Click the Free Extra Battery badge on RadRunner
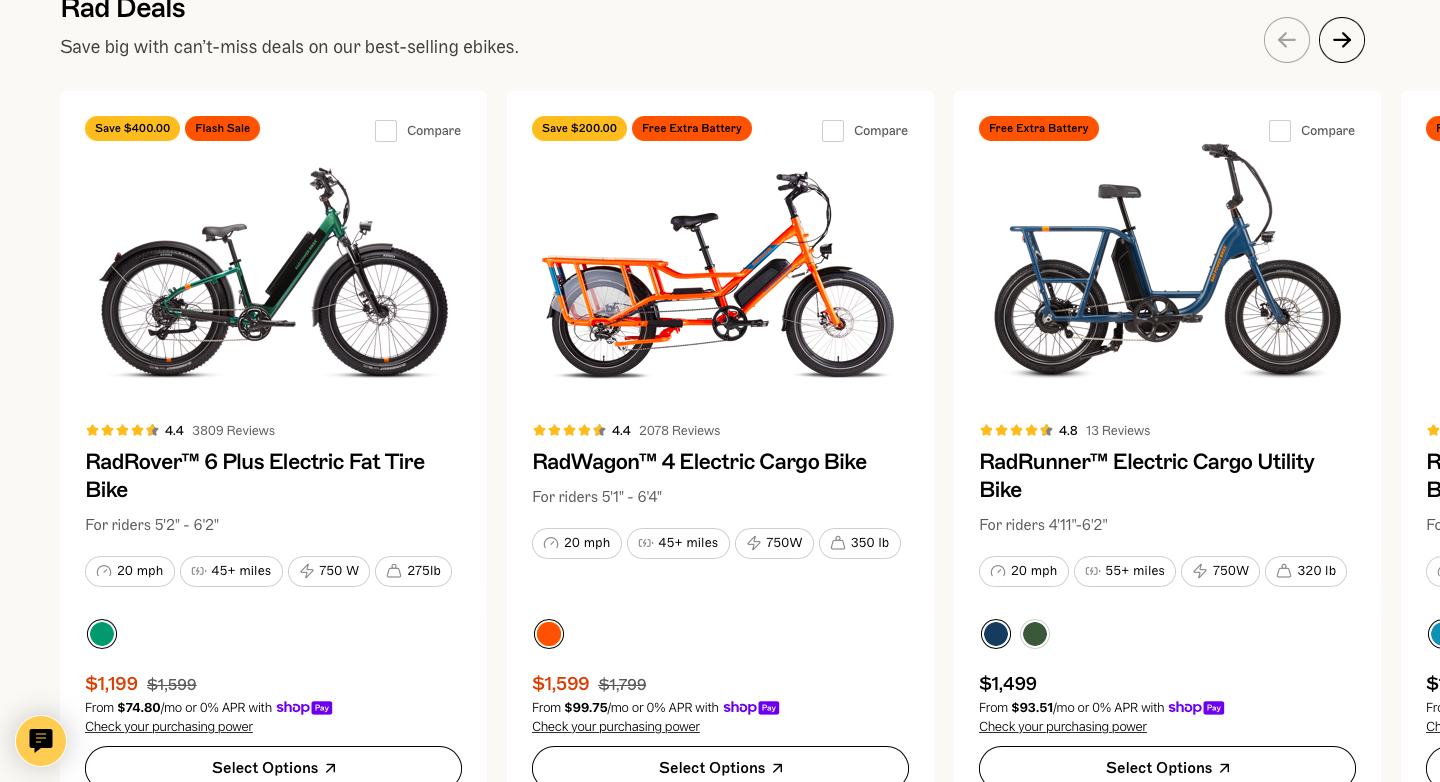 coord(1039,128)
